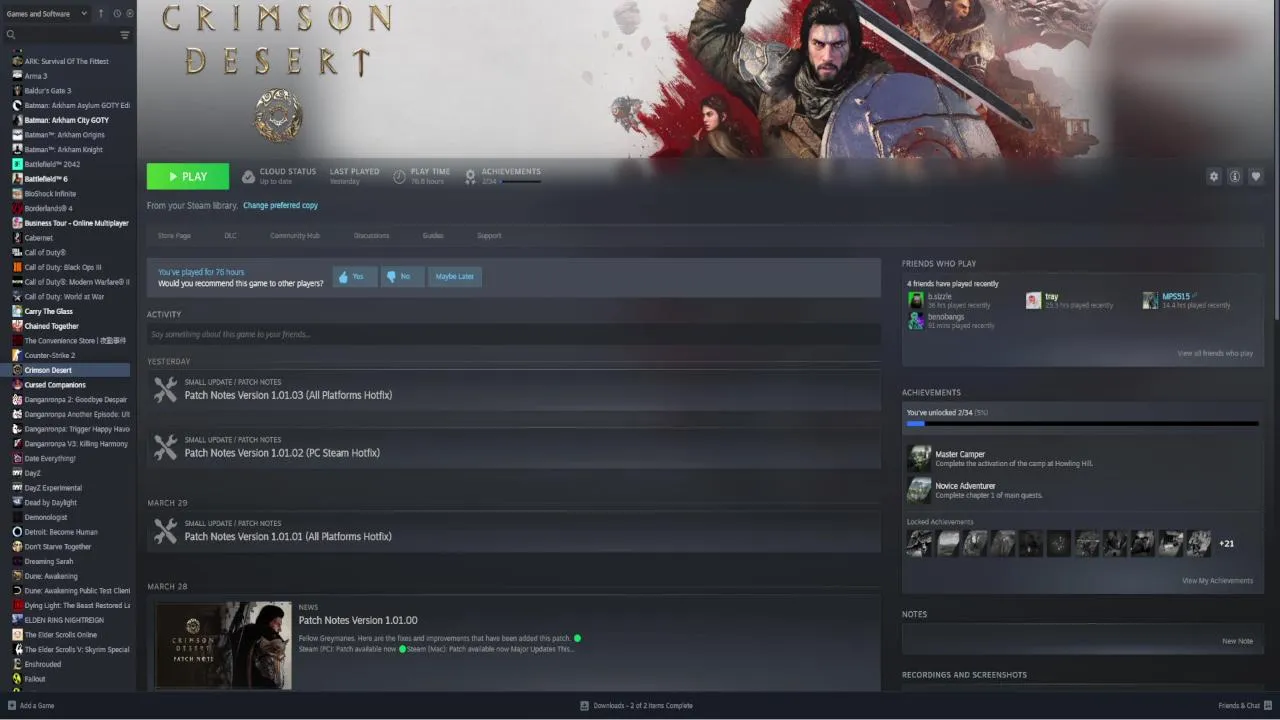Open Games and Software dropdown
Viewport: 1280px width, 720px height.
tap(46, 13)
